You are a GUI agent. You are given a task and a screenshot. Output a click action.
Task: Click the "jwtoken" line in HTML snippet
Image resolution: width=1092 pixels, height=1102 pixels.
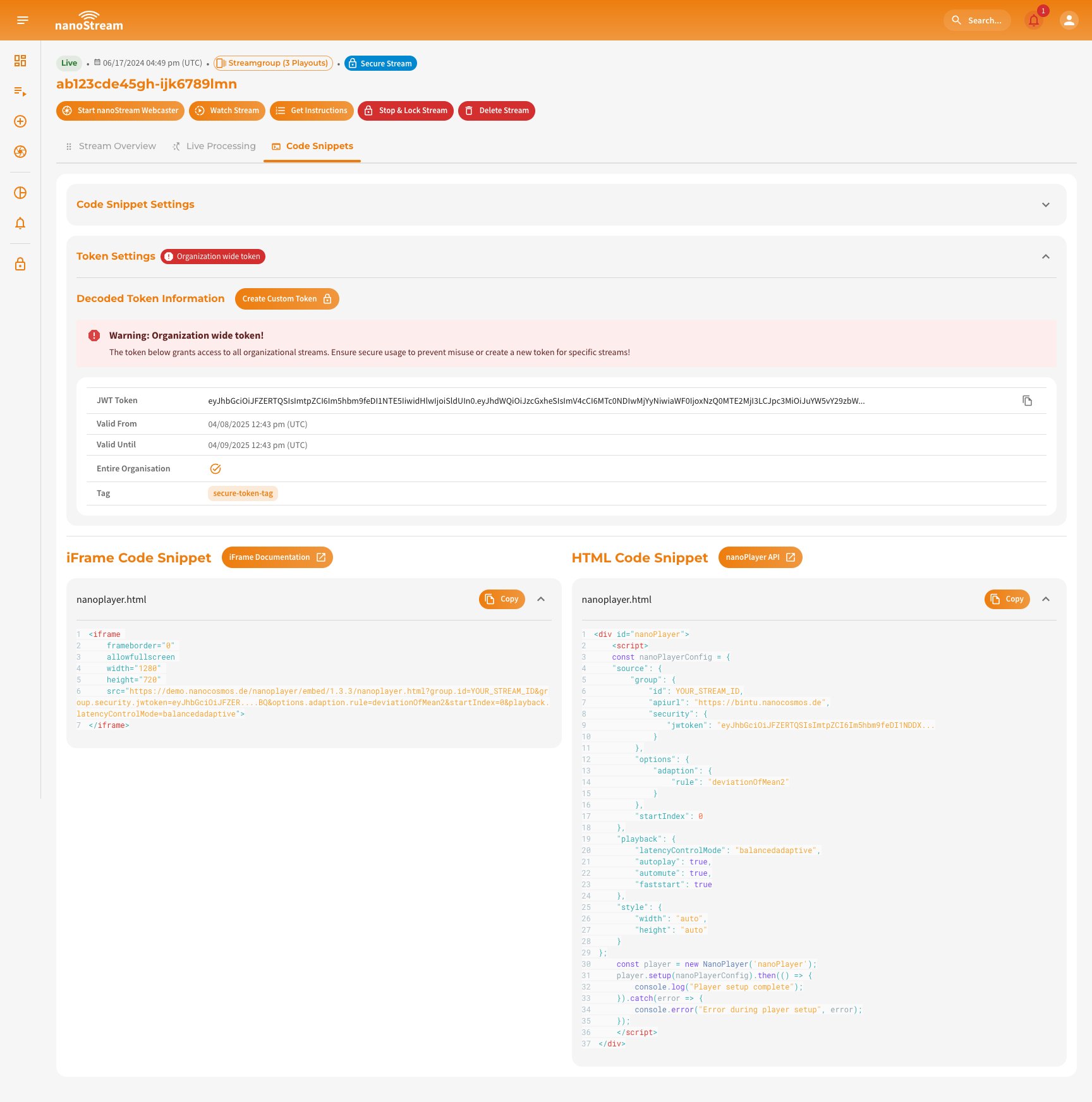[x=801, y=725]
